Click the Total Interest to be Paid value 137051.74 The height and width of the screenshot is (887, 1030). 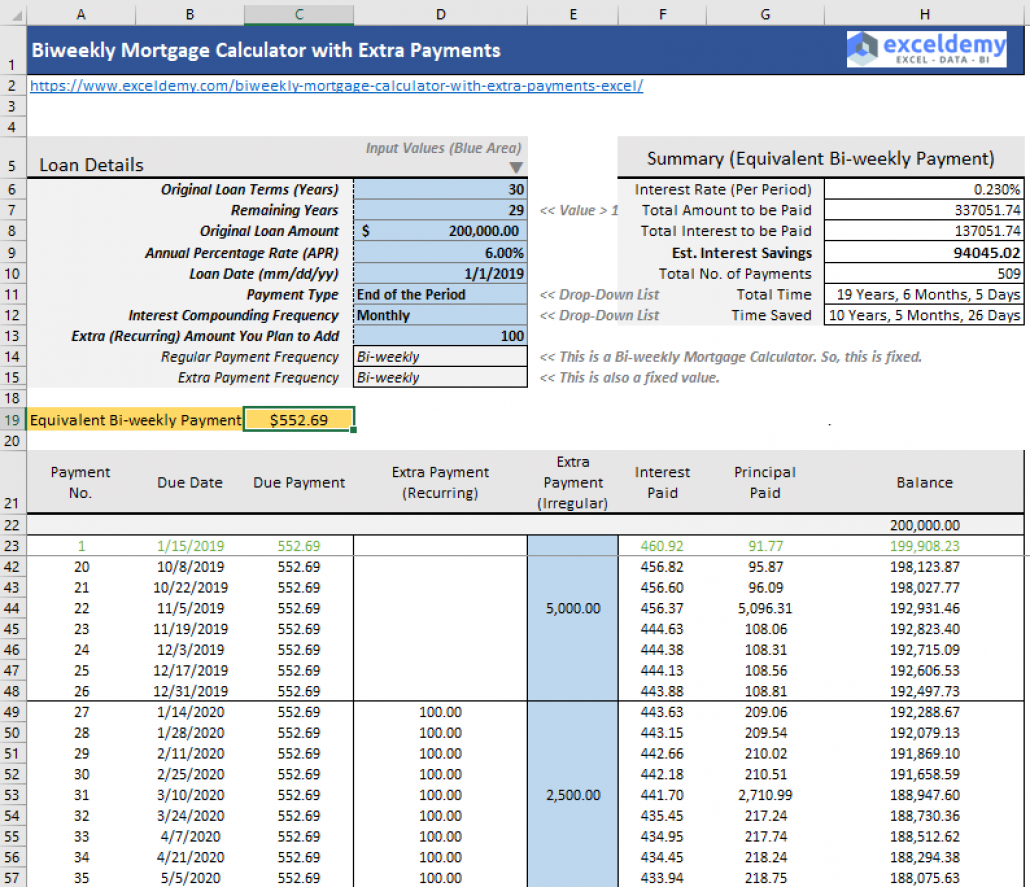924,231
